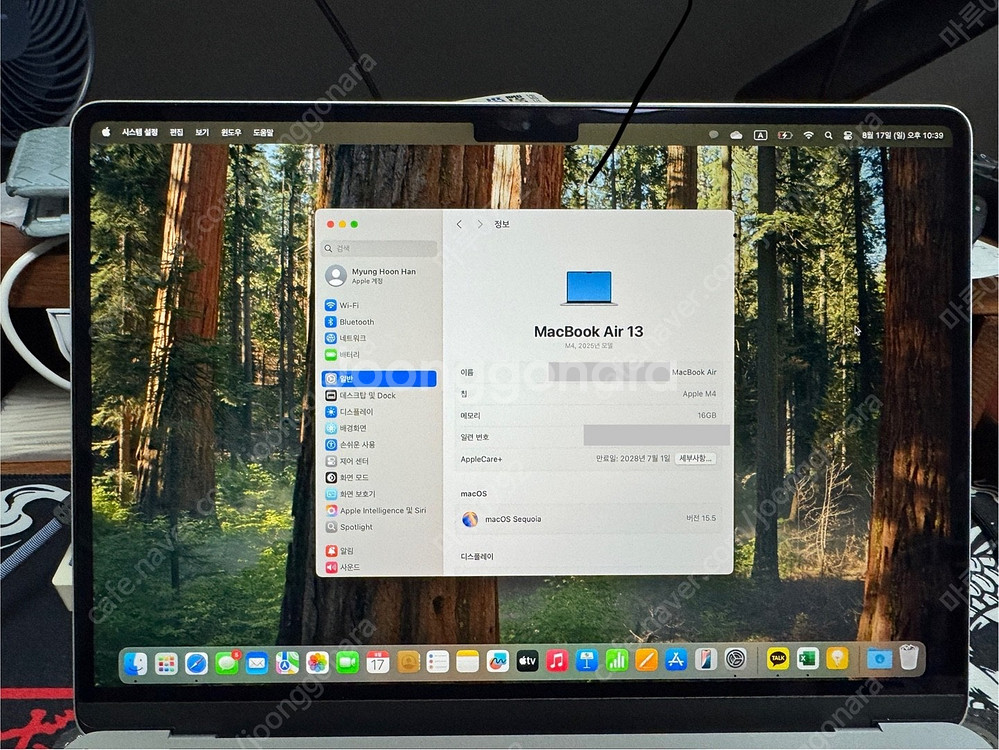Click the blue MacBook image
The width and height of the screenshot is (999, 750).
(589, 287)
